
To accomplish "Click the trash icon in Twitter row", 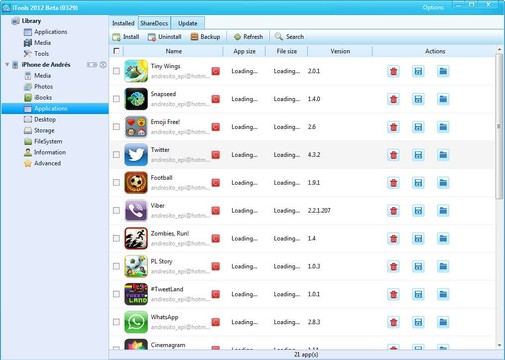I will (394, 155).
